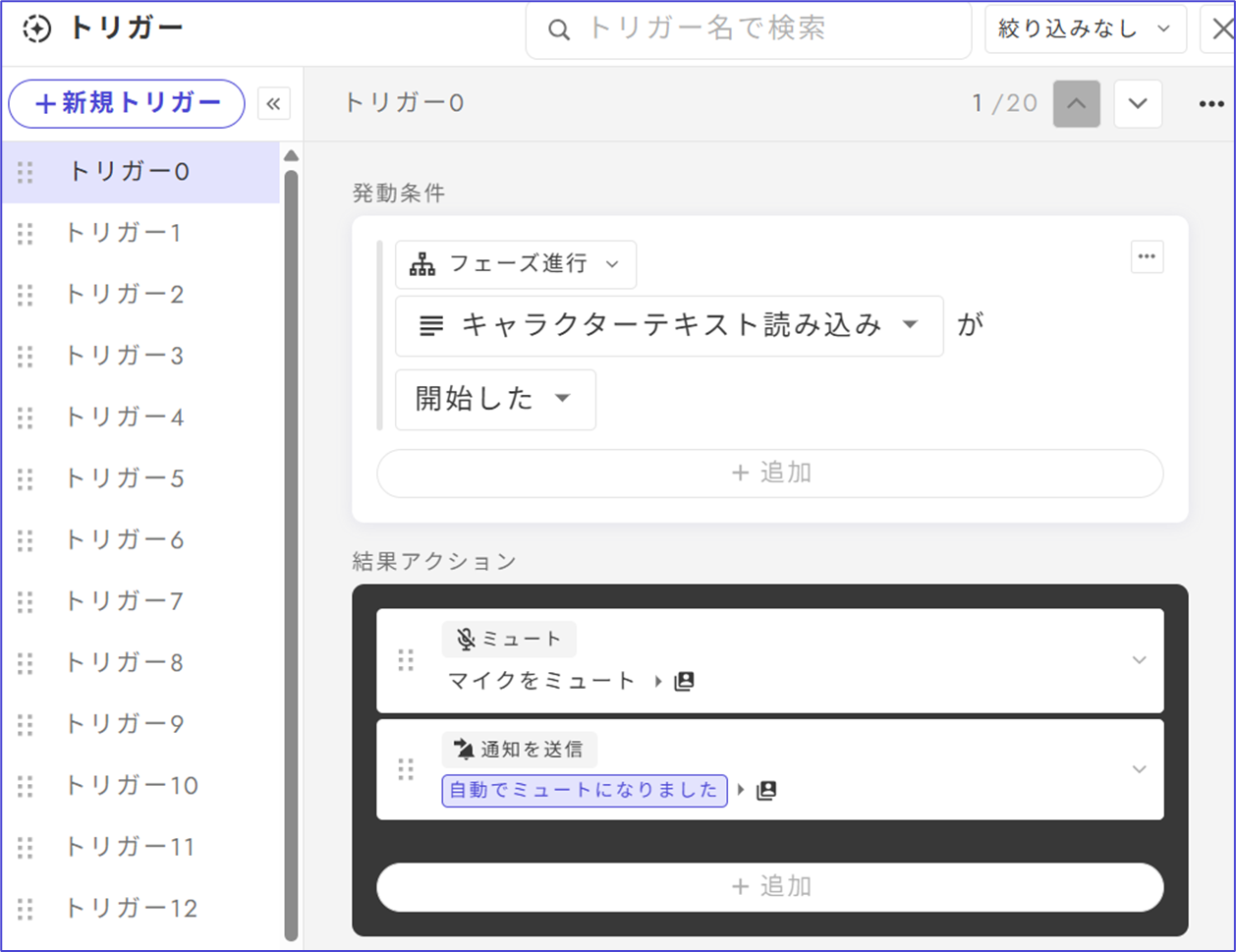1236x952 pixels.
Task: Click the library icon after 自動でミュートになりました
Action: click(766, 790)
